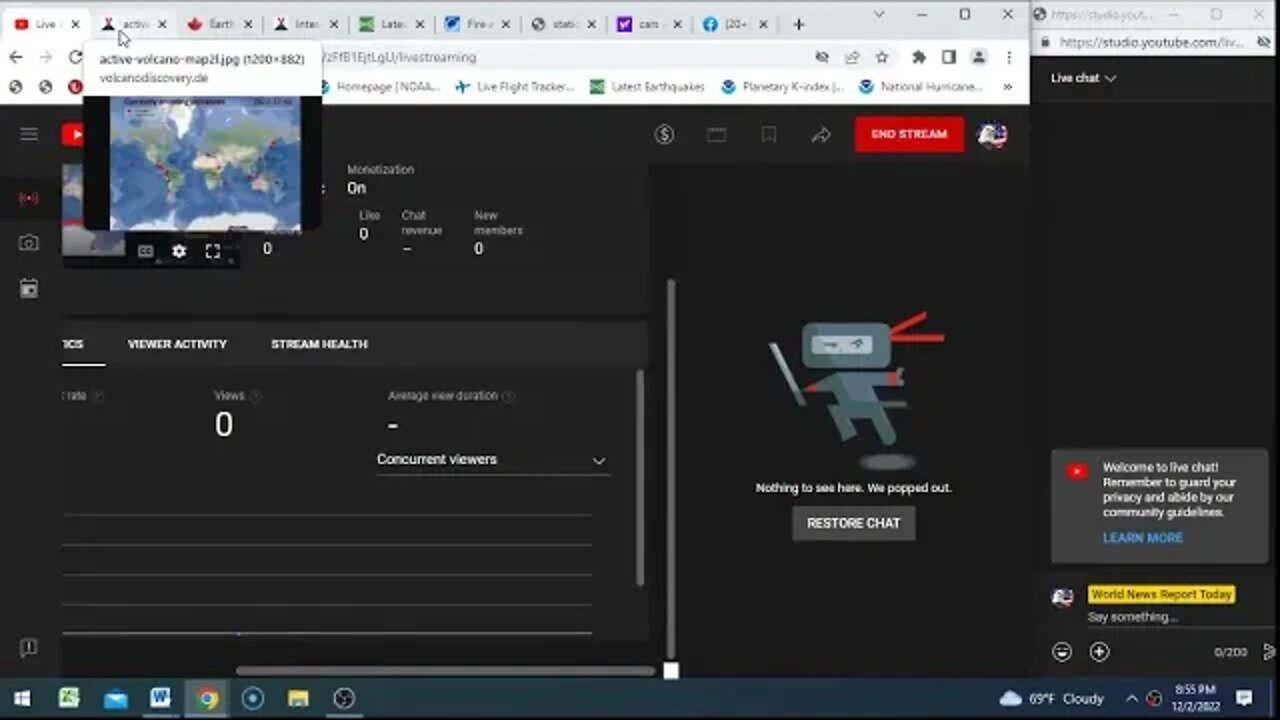Open Live Flight Tracker bookmark
The height and width of the screenshot is (720, 1280).
point(514,87)
